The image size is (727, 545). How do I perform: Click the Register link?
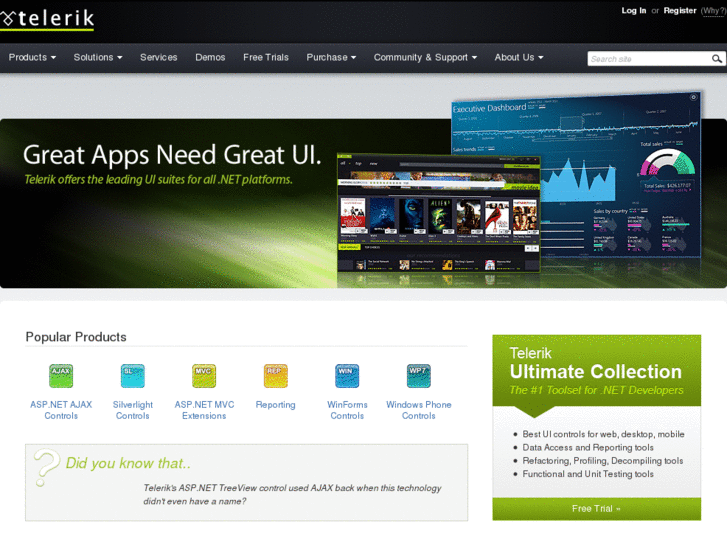[x=680, y=11]
